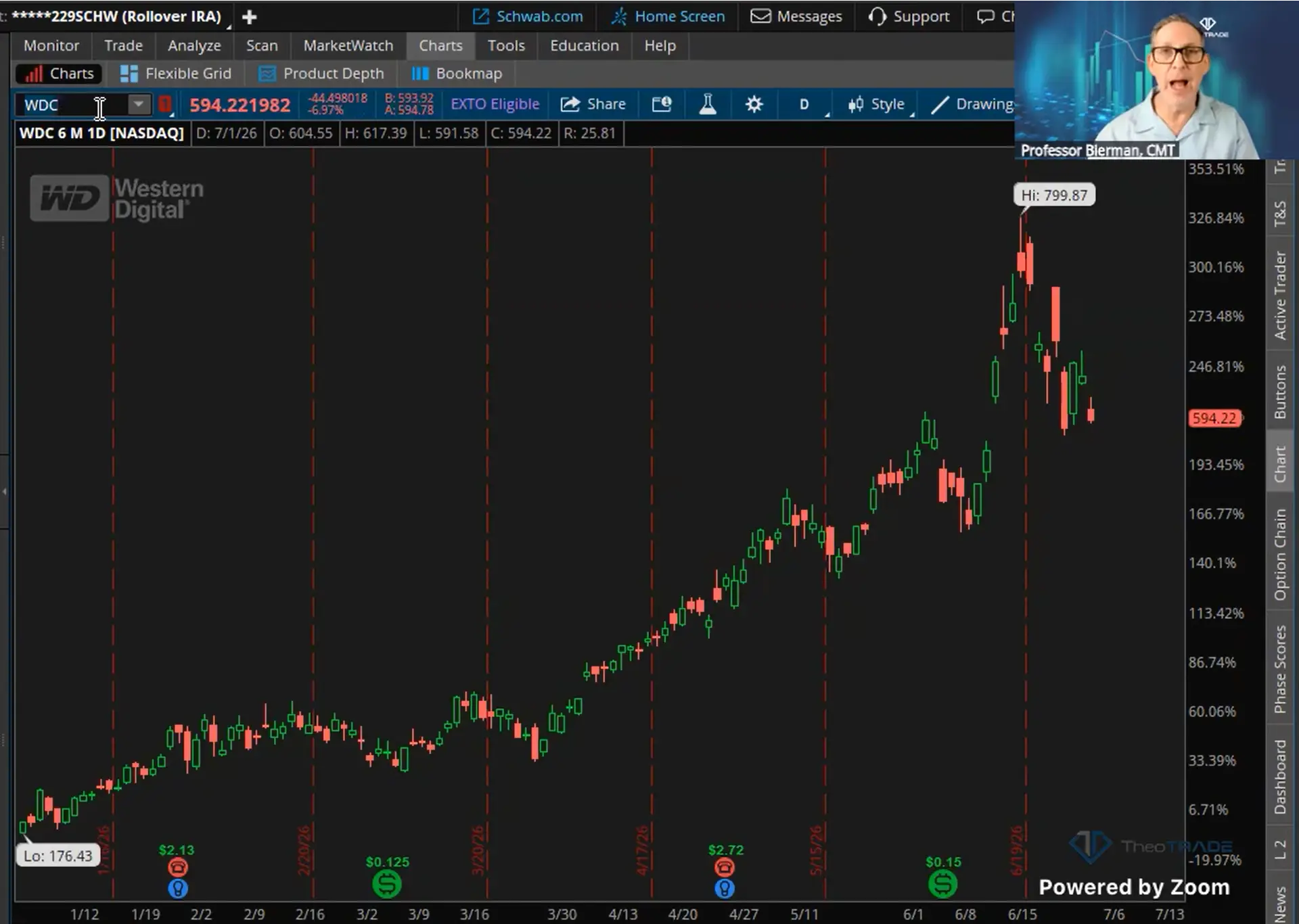The image size is (1299, 924).
Task: Open the red symbol-link color selector
Action: click(x=165, y=104)
